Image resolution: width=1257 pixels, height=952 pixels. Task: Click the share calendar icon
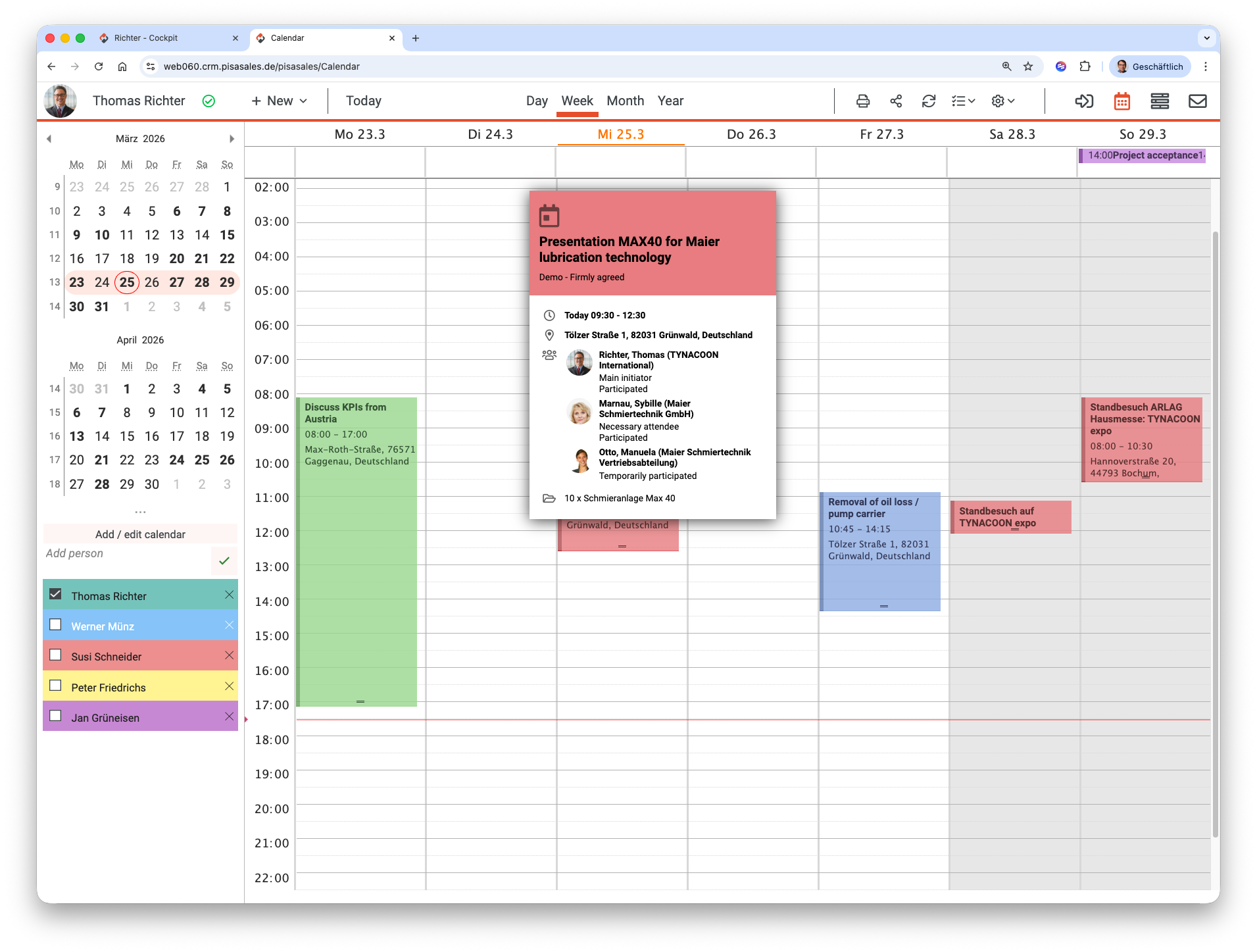(896, 101)
